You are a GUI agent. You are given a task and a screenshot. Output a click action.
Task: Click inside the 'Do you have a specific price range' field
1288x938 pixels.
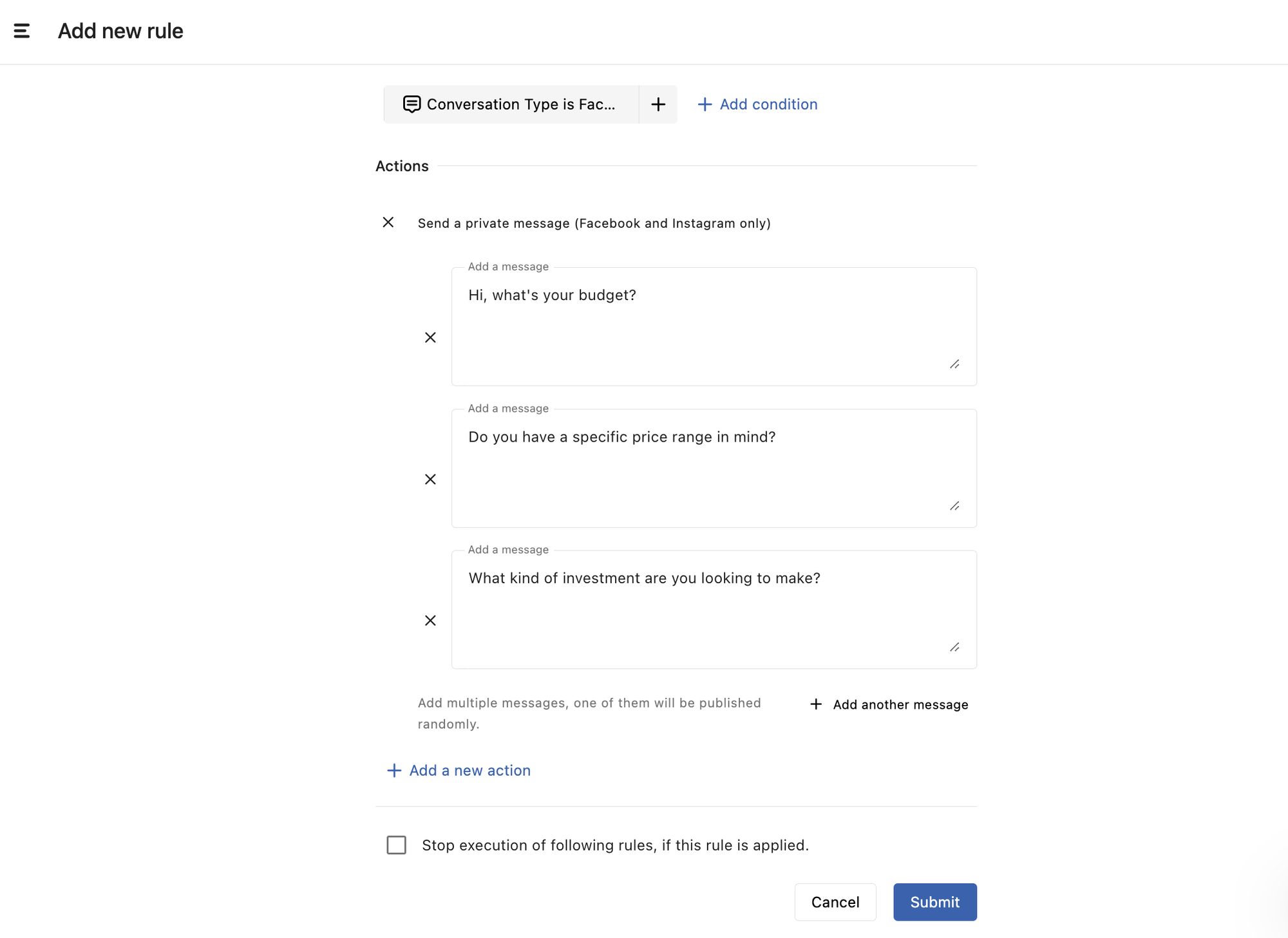pos(714,468)
